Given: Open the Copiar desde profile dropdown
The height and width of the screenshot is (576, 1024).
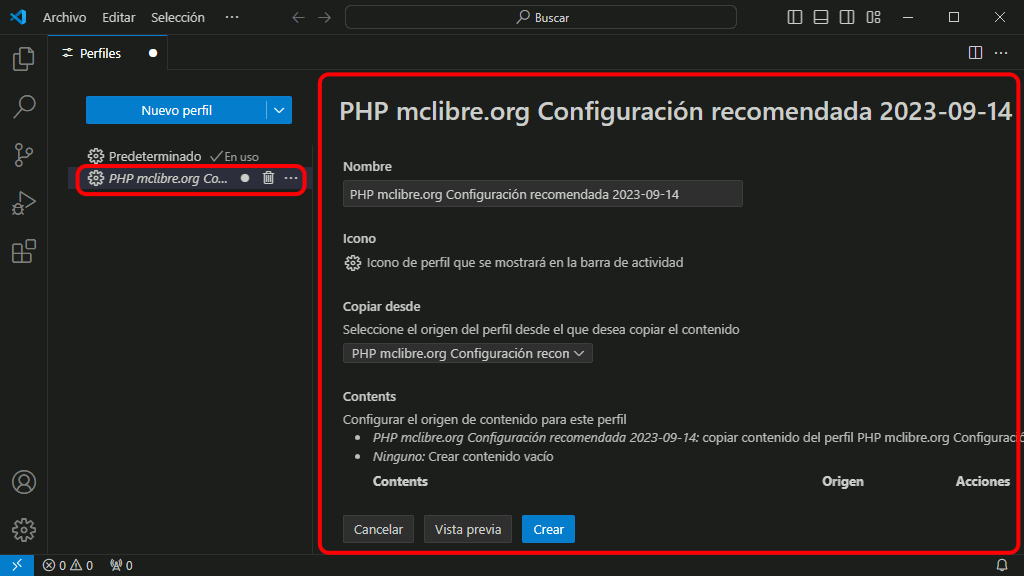Looking at the screenshot, I should pyautogui.click(x=468, y=353).
